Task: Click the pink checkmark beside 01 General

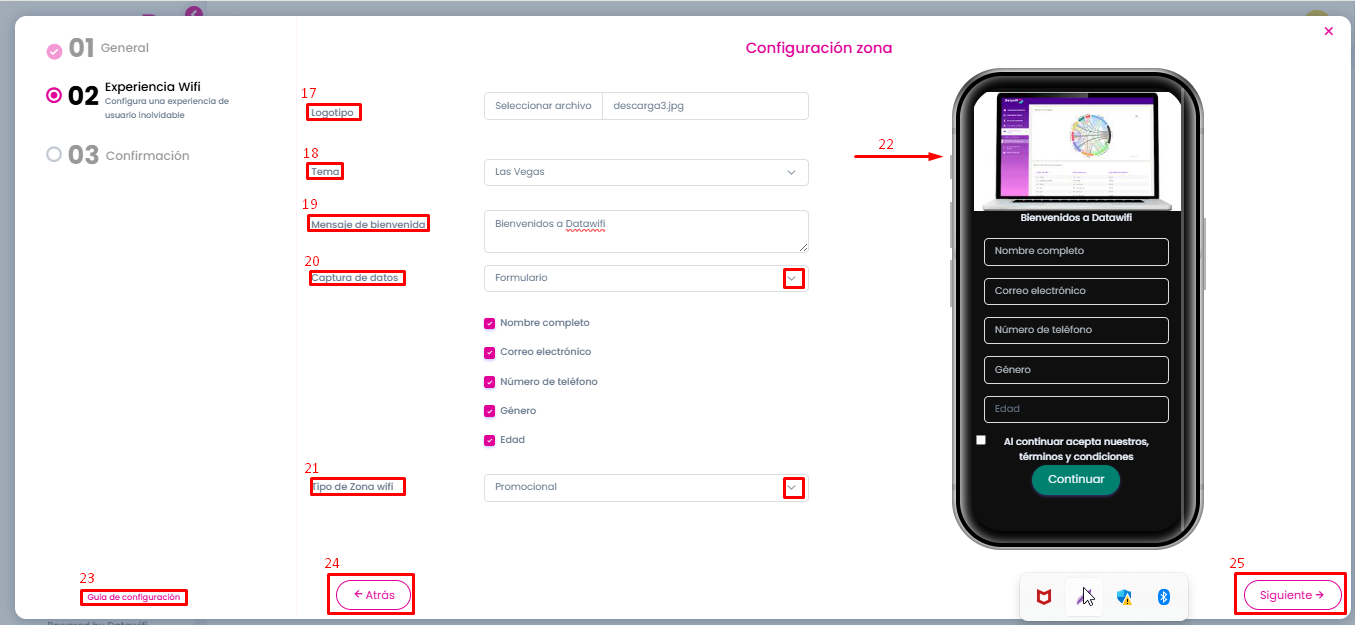Action: tap(54, 51)
